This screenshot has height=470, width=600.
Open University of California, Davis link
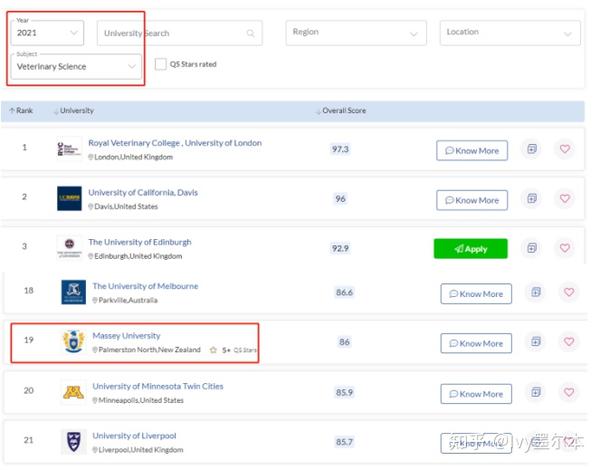tap(143, 193)
